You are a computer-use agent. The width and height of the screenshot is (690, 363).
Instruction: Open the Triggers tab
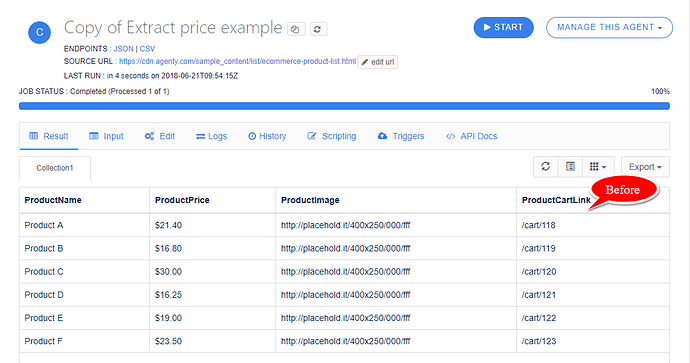[401, 136]
